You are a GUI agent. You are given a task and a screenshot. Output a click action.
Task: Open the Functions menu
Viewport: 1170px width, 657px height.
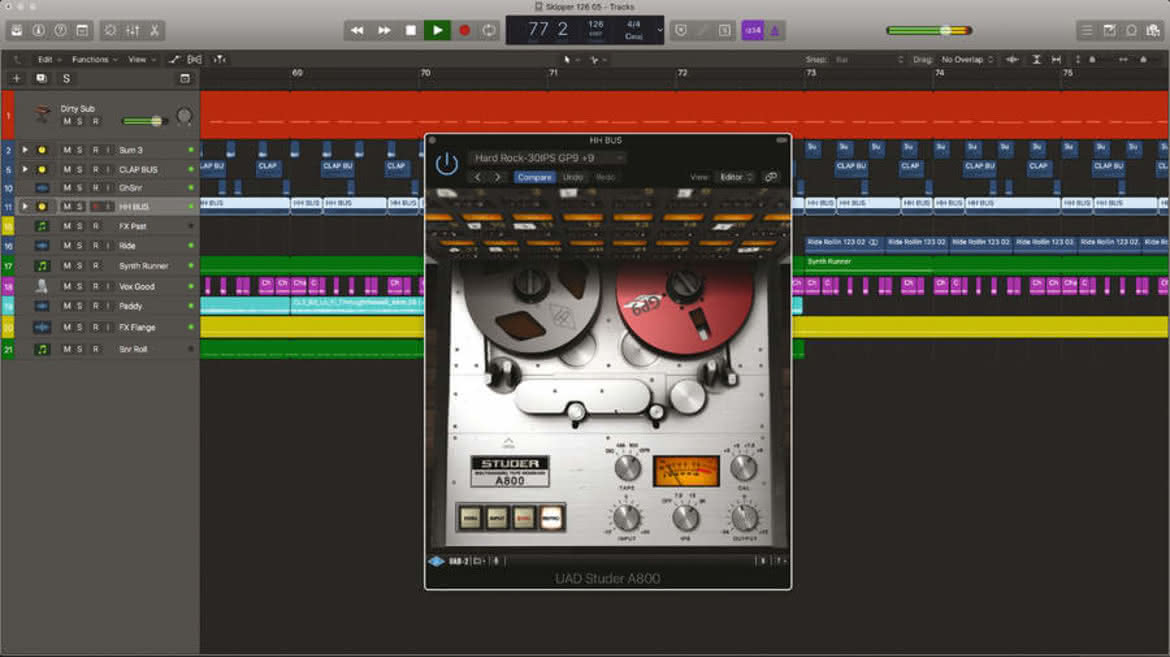pyautogui.click(x=94, y=59)
